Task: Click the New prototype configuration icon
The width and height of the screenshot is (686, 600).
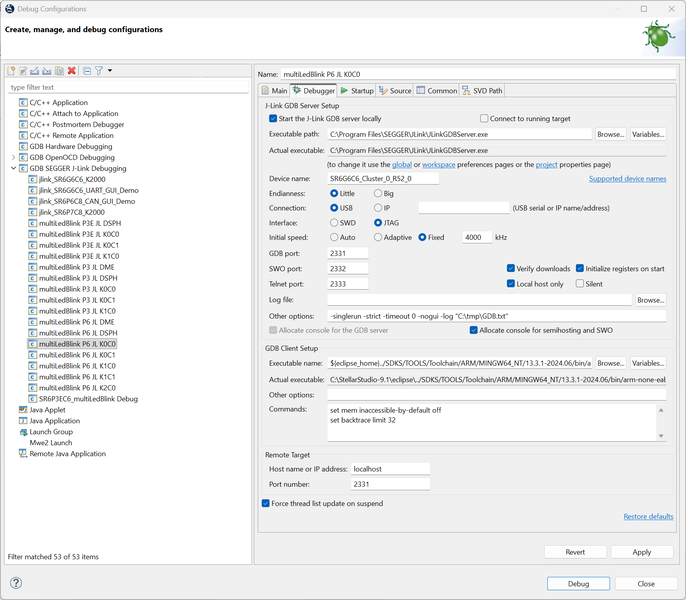Action: pos(23,70)
